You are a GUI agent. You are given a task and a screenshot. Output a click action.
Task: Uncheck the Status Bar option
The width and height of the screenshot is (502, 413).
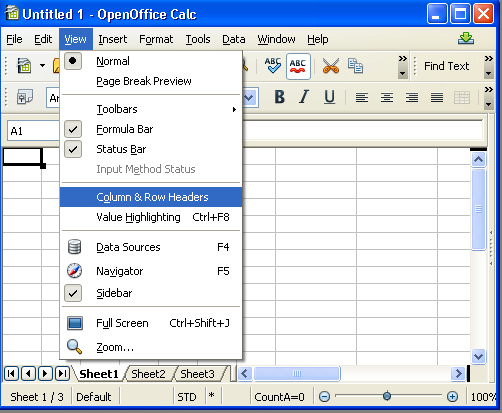pyautogui.click(x=151, y=149)
